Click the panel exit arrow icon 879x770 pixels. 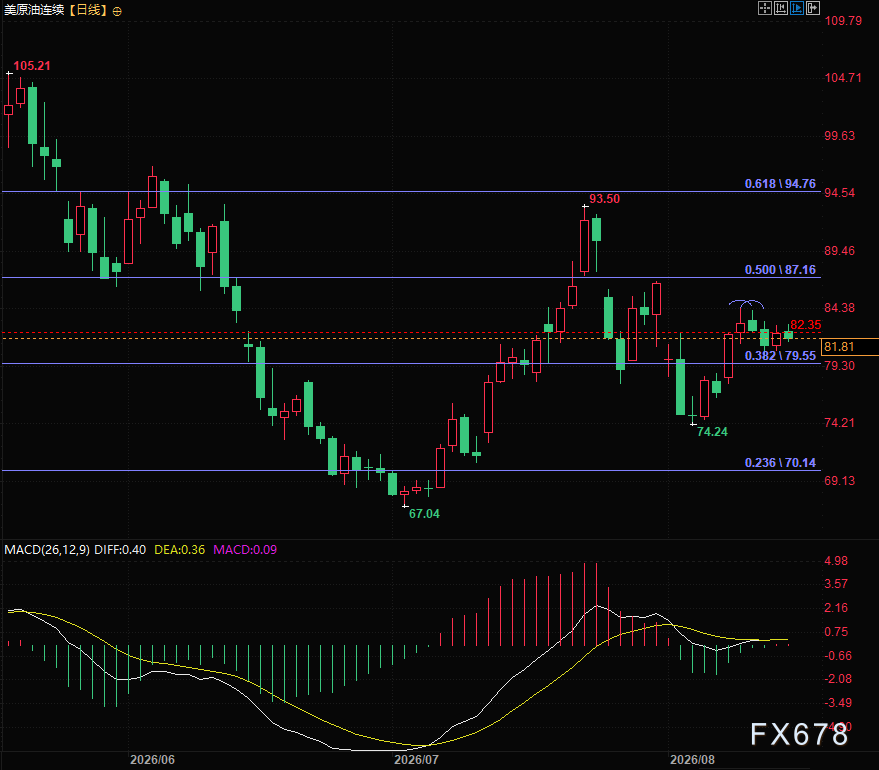(813, 8)
